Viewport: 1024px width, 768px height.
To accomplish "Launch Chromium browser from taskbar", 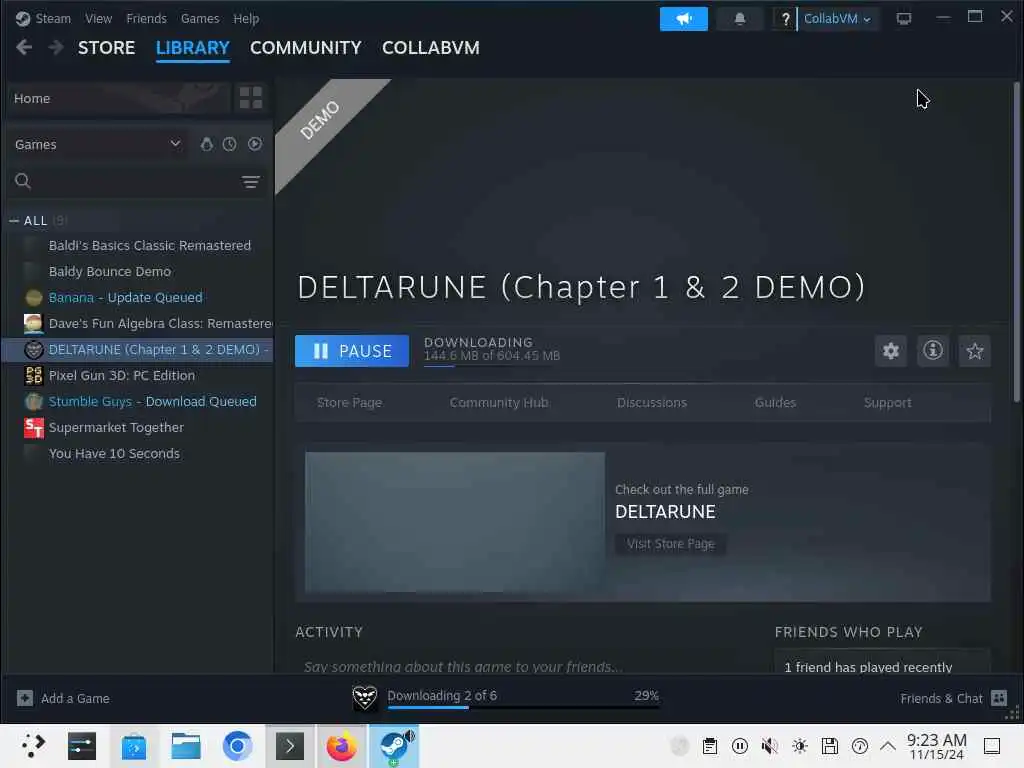I will tap(238, 746).
